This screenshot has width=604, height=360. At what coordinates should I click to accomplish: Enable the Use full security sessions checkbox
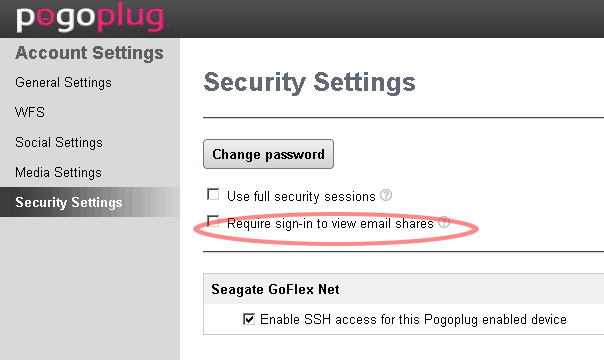pos(213,194)
